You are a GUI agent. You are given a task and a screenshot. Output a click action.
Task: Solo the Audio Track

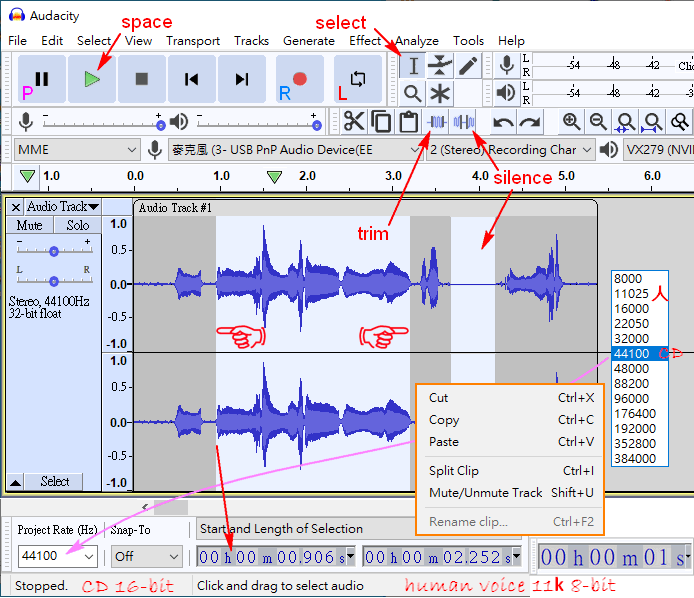coord(78,226)
